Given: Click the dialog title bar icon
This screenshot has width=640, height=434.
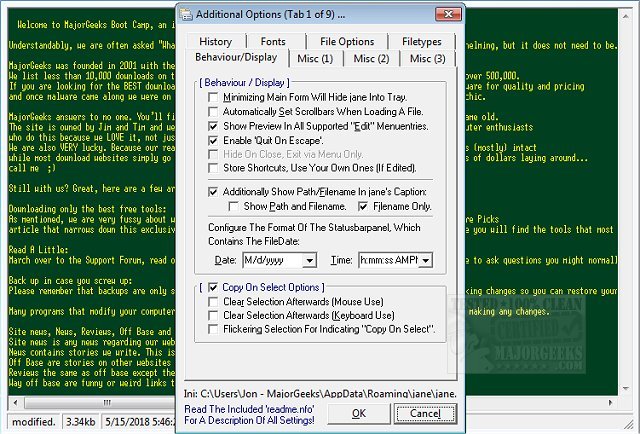Looking at the screenshot, I should coord(187,14).
